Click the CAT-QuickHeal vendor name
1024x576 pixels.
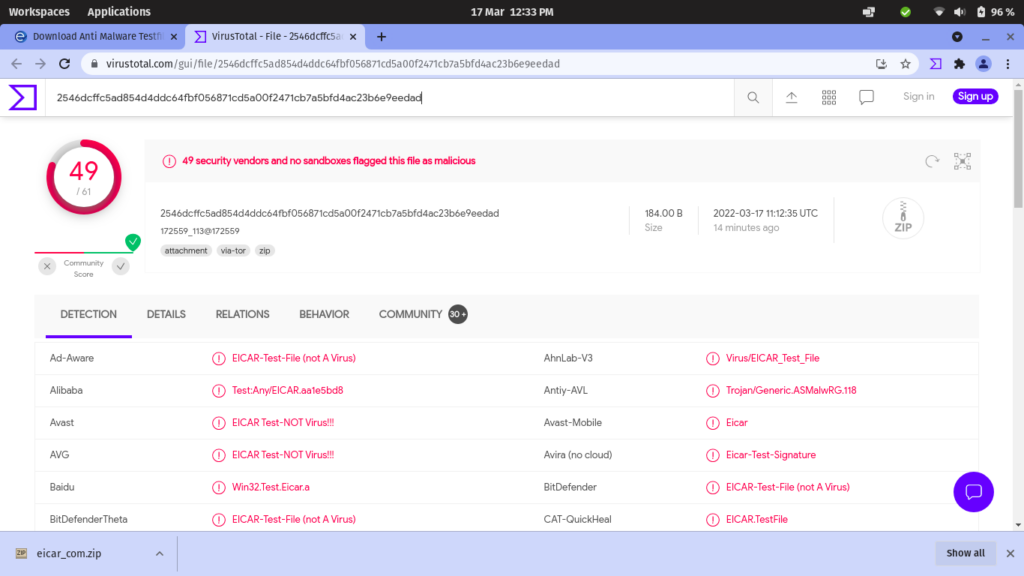(577, 520)
